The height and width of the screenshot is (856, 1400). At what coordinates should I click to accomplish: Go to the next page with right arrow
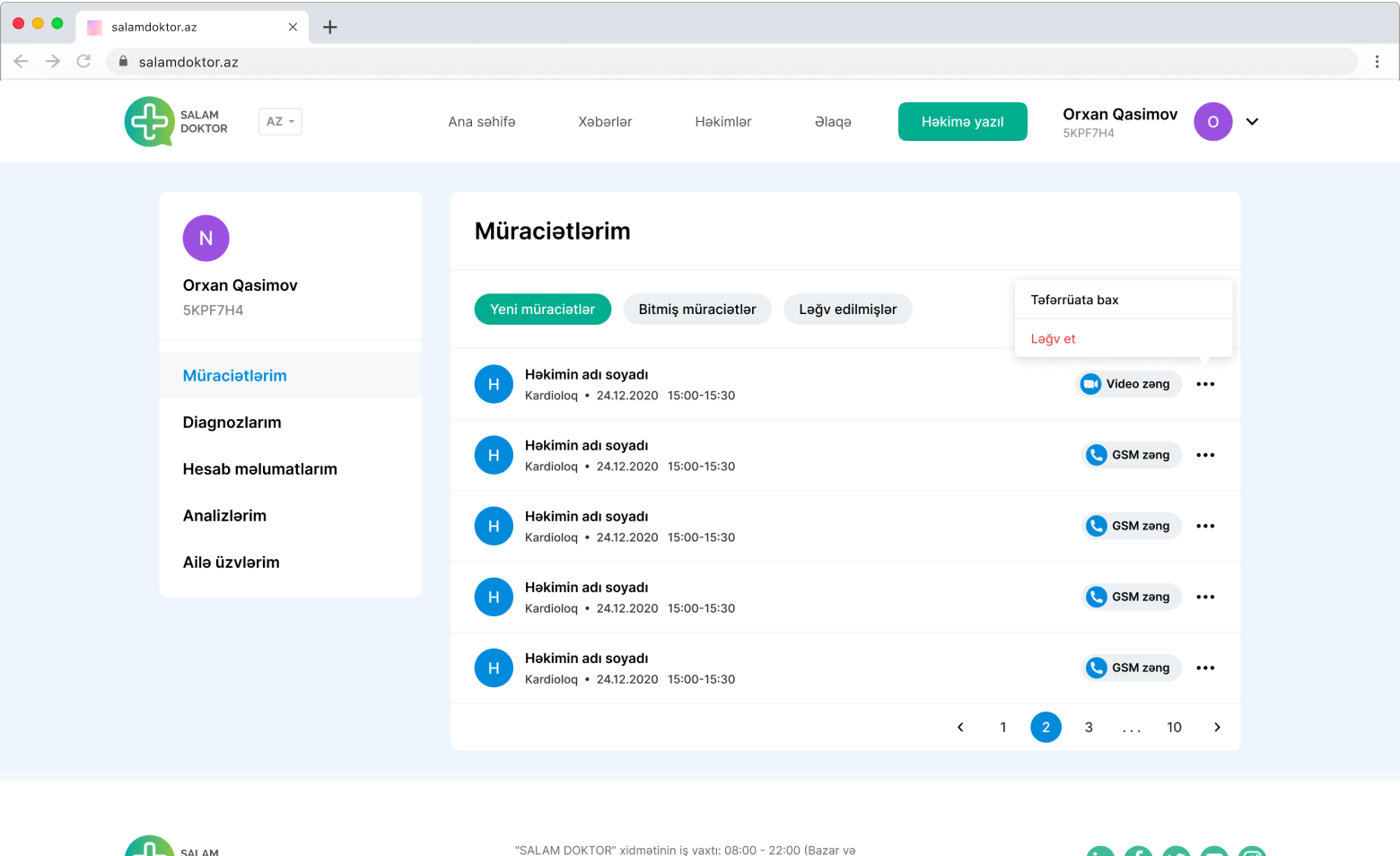pyautogui.click(x=1217, y=727)
